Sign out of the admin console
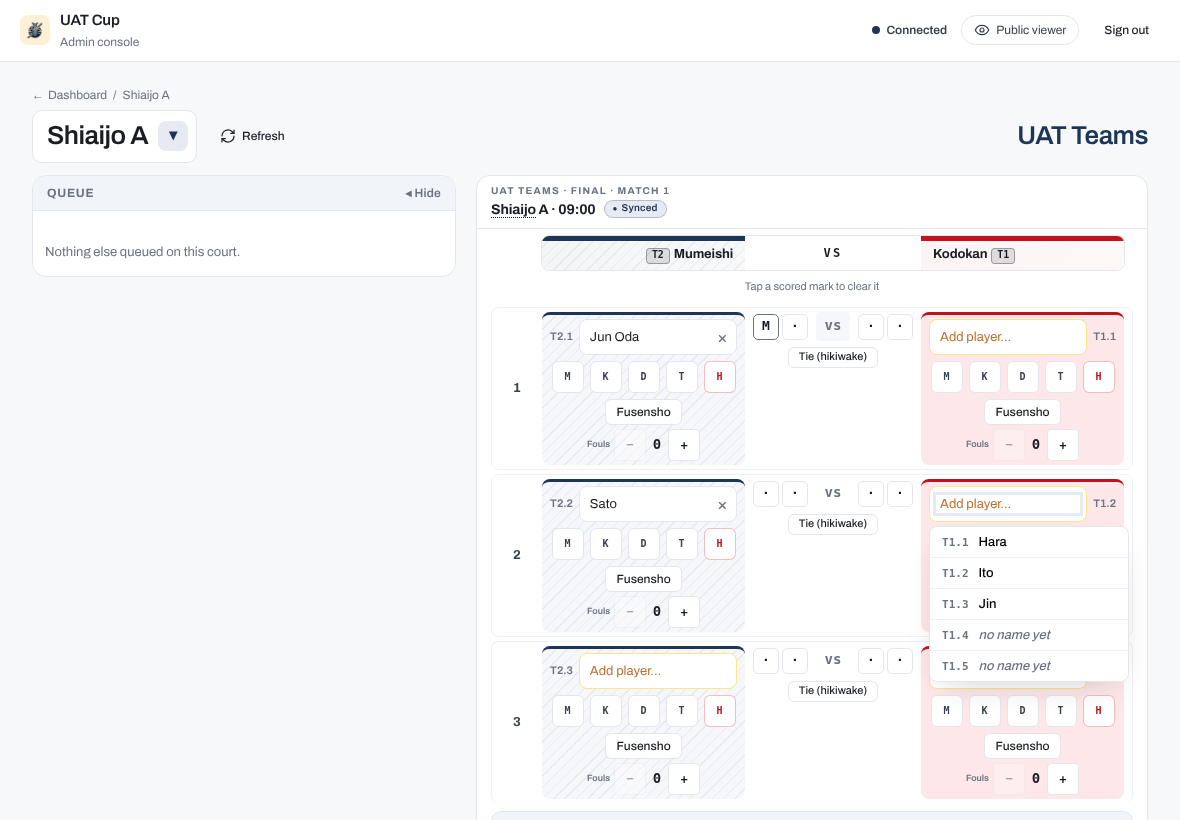Screen dimensions: 1180x820 1126,30
